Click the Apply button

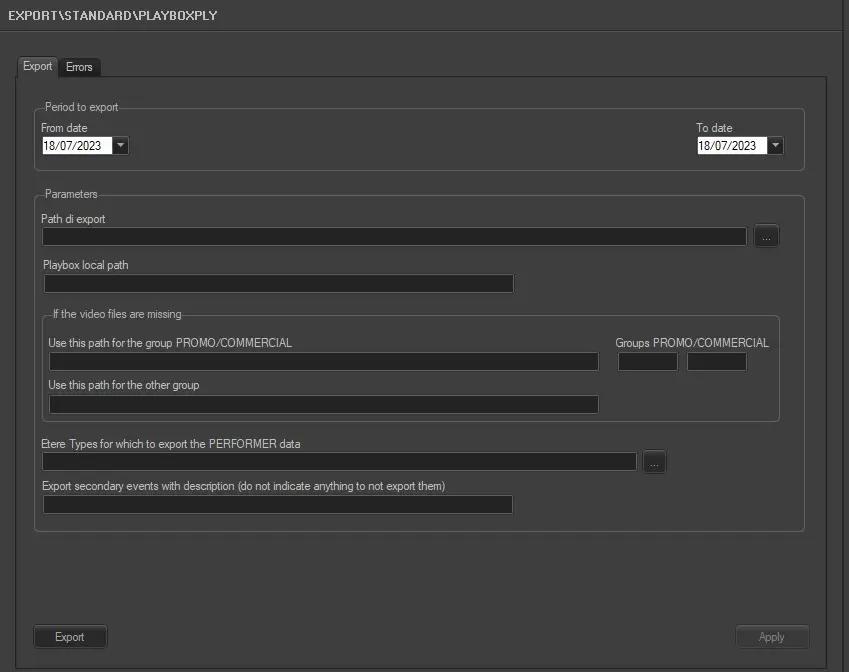(771, 637)
